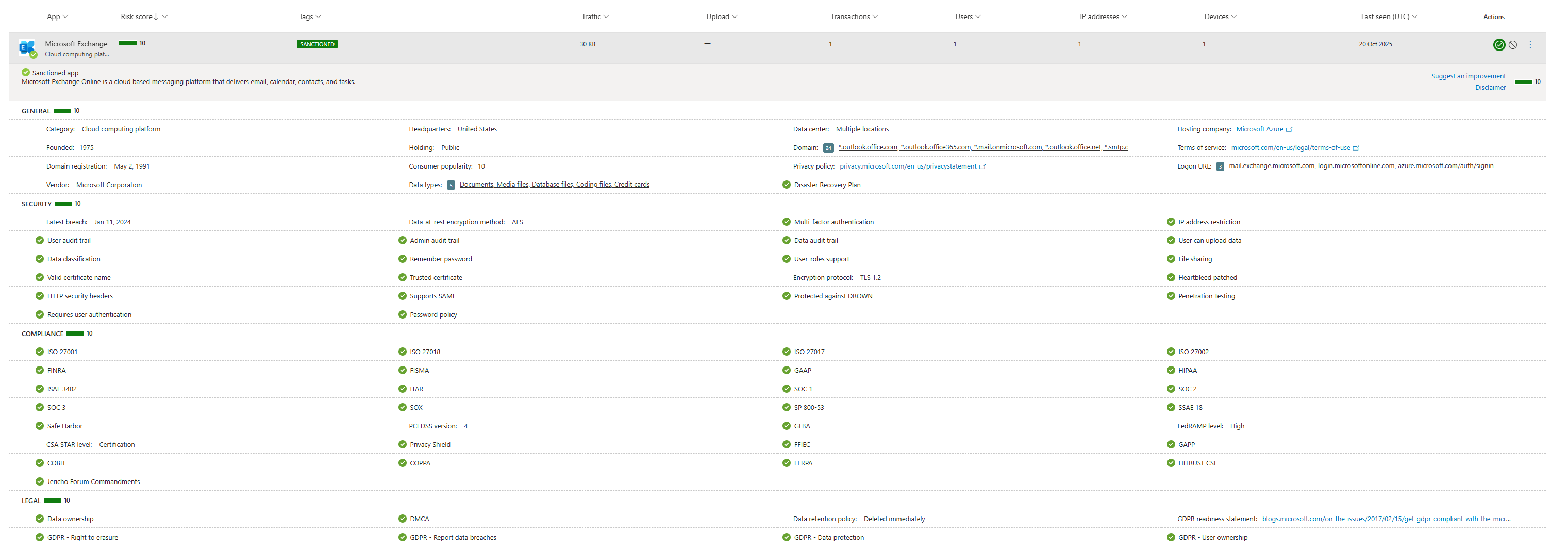Click the unsanction app blocked-circle icon
1568x550 pixels.
click(x=1513, y=45)
